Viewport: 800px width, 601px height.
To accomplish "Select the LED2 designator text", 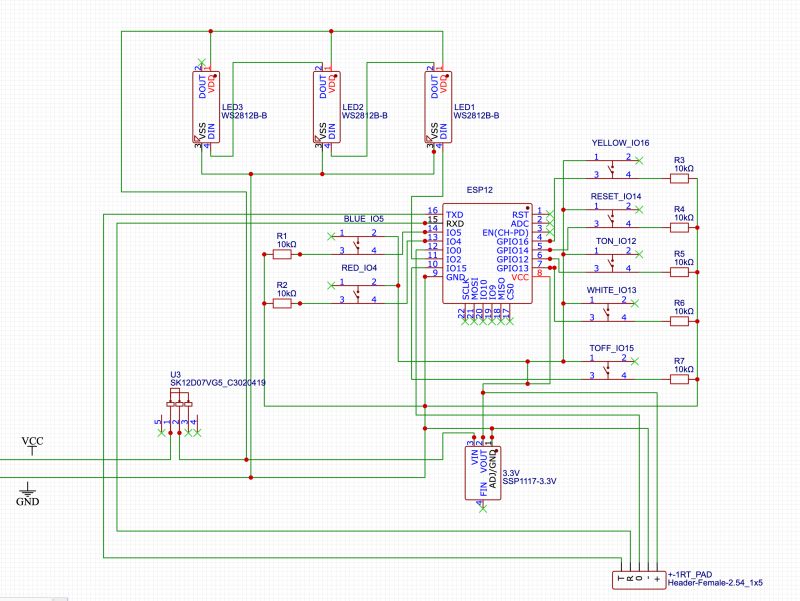I will 353,107.
